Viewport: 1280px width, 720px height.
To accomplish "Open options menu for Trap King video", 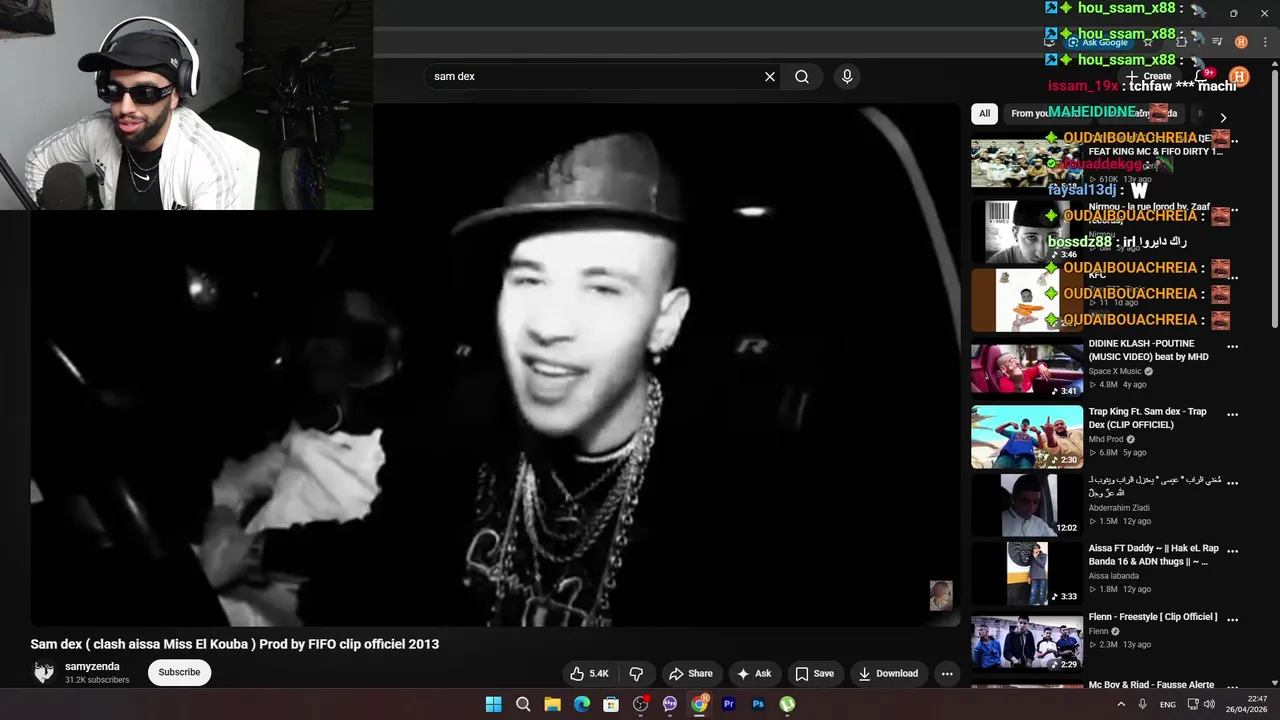I will coord(1232,415).
